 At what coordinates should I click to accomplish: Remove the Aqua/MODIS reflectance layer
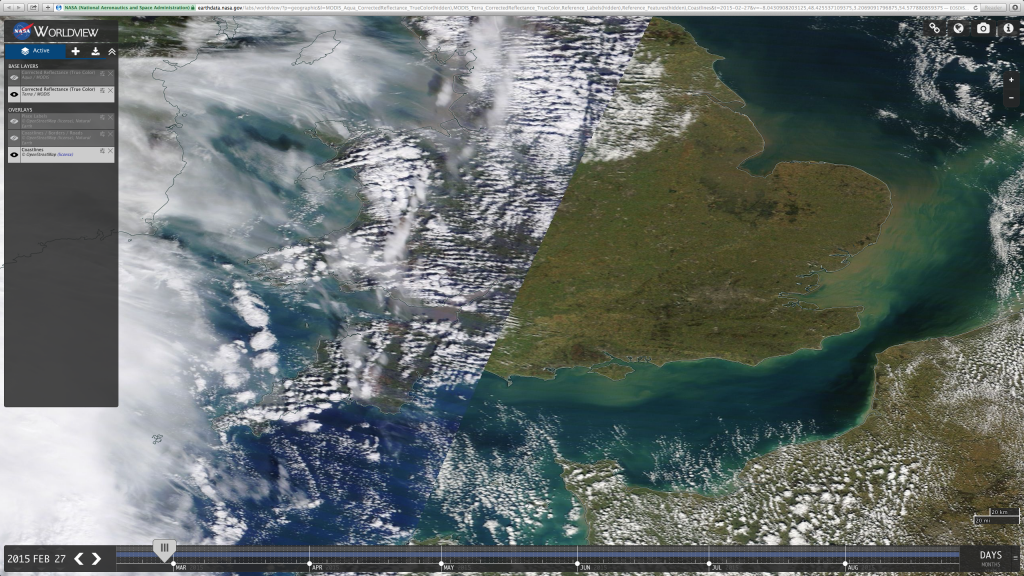pos(110,74)
